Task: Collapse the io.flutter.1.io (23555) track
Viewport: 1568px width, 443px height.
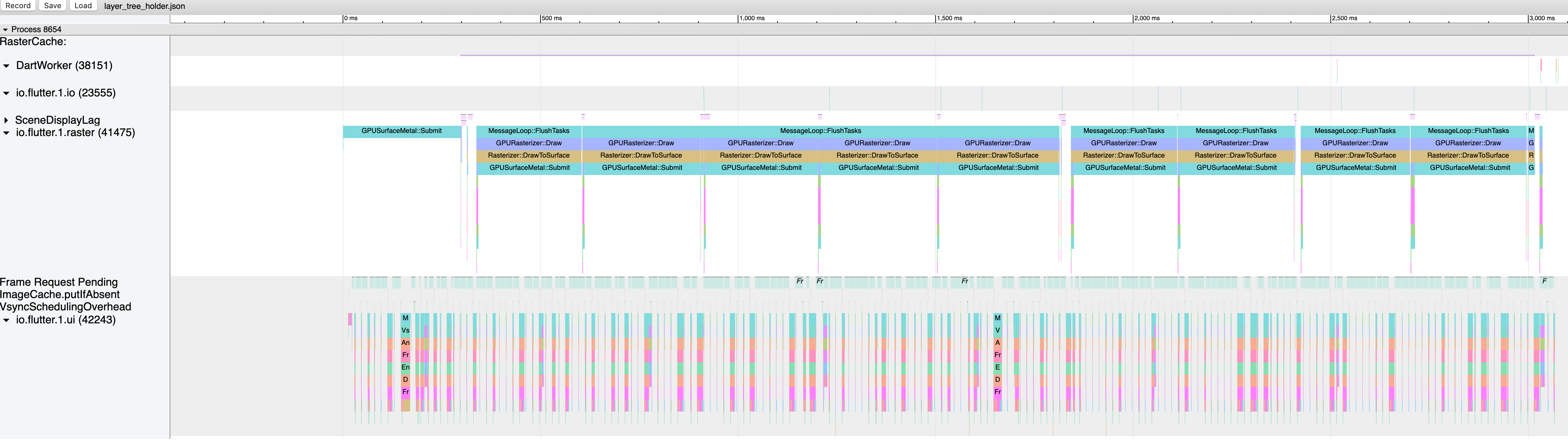Action: 7,93
